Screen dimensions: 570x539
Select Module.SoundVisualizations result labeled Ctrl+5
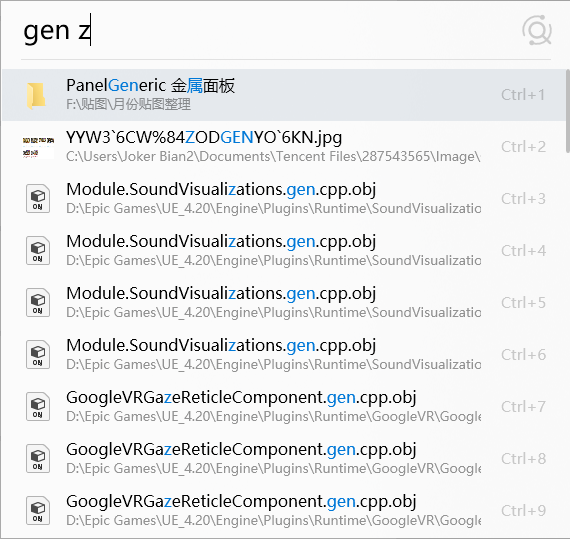click(284, 303)
